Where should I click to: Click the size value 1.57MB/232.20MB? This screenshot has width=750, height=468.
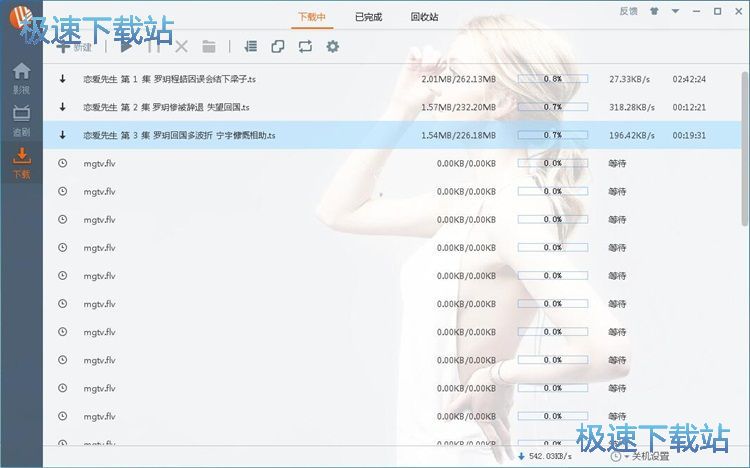pos(458,107)
